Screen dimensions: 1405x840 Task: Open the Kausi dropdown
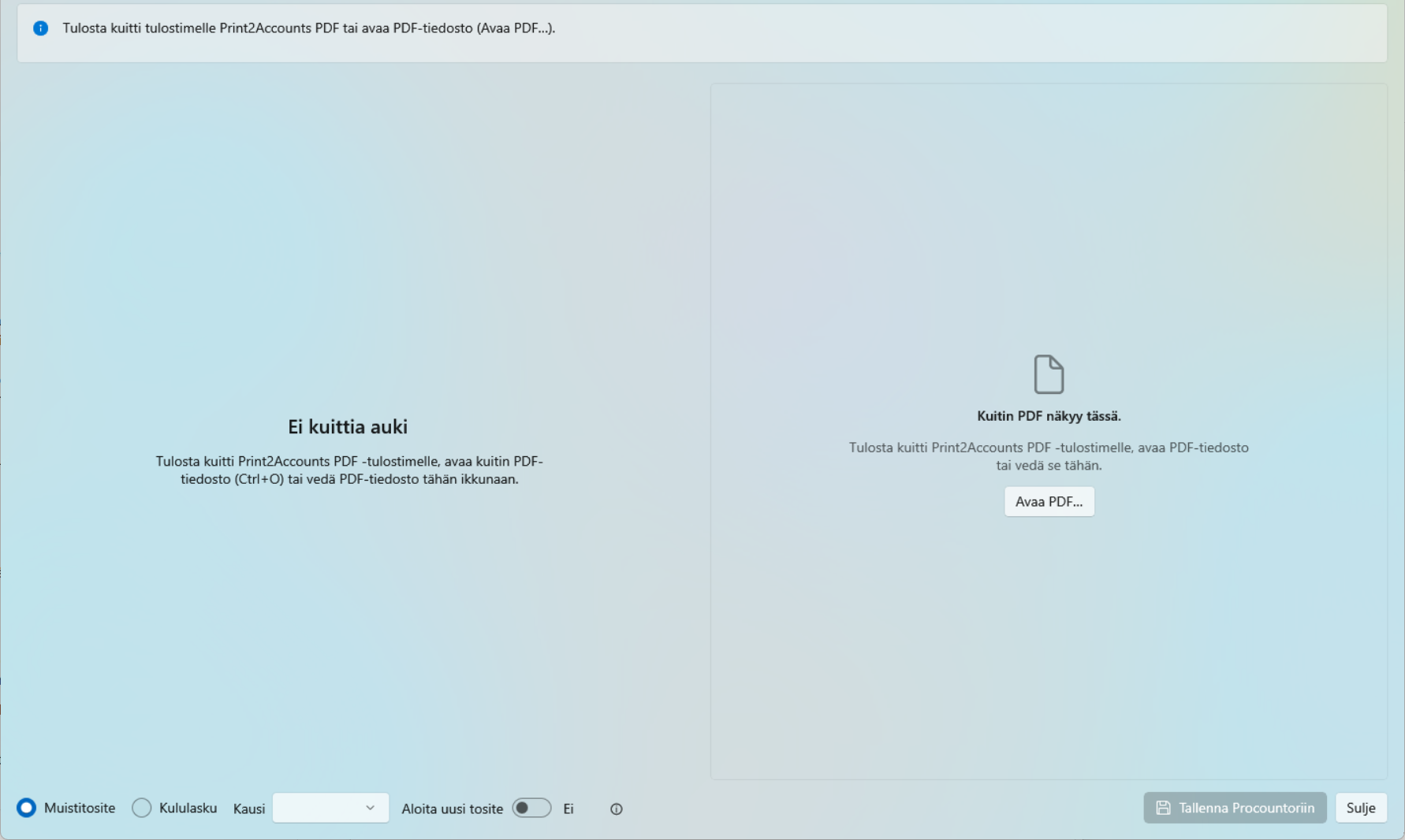(330, 808)
